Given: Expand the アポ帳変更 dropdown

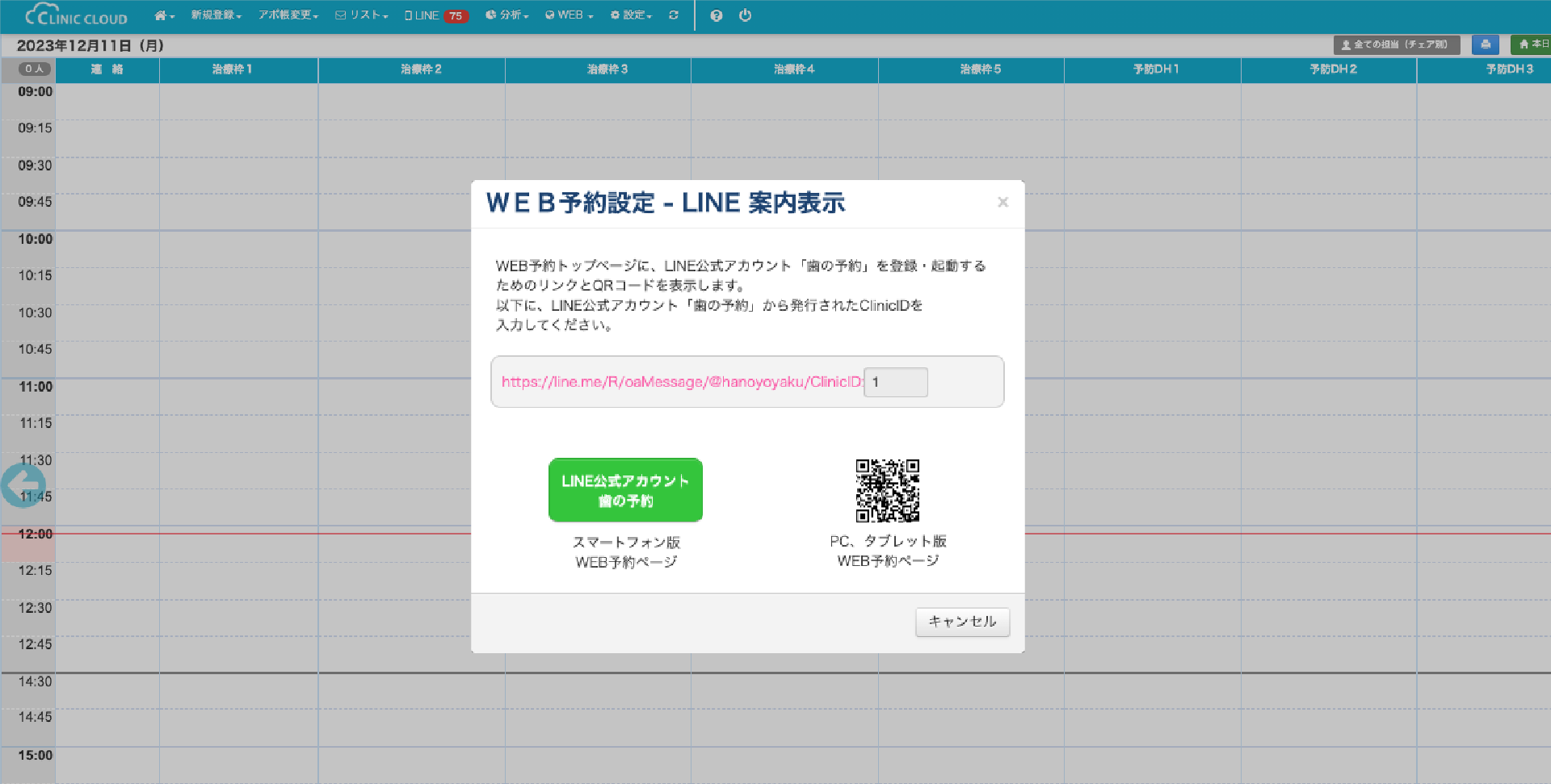Looking at the screenshot, I should (288, 15).
